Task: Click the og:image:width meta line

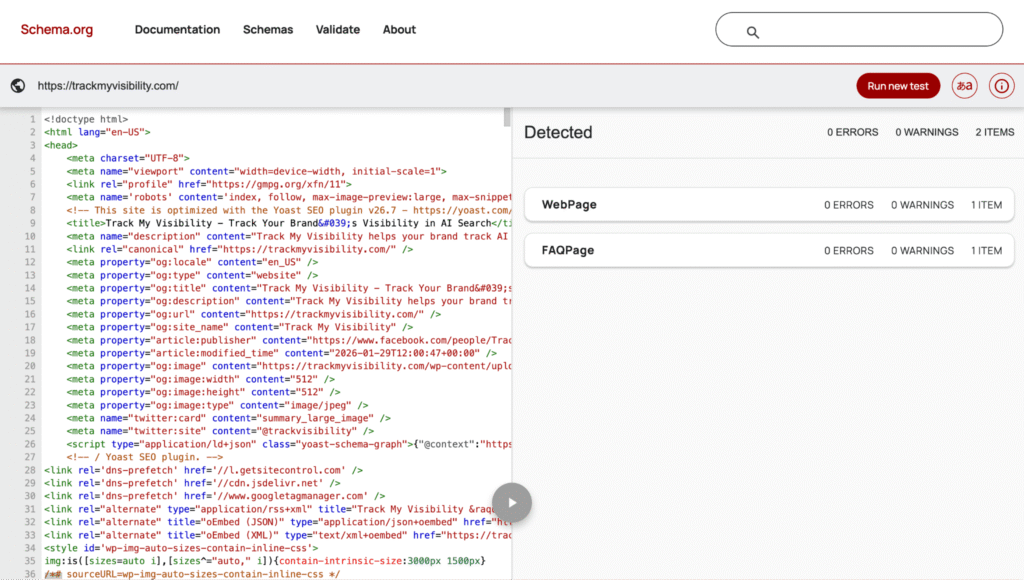Action: 200,379
